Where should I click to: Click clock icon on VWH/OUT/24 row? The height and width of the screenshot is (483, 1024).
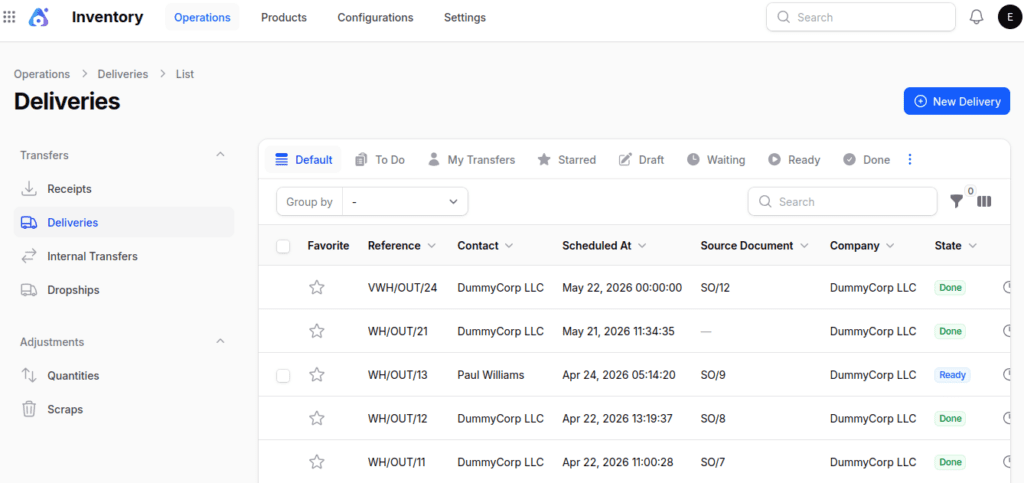(1007, 287)
